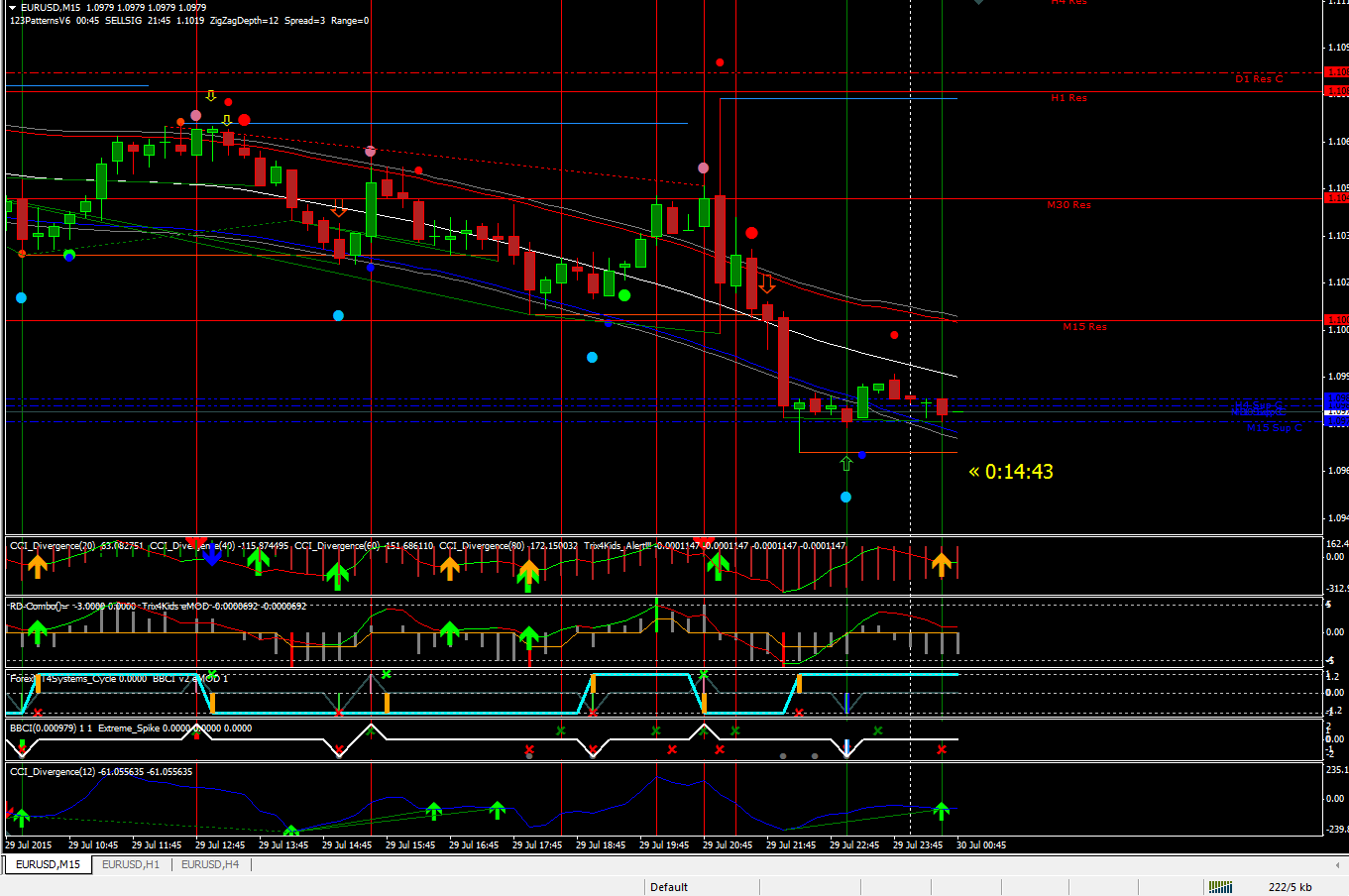Screen dimensions: 1349x896
Task: Switch to the EURUSD,M15 chart tab
Action: pyautogui.click(x=48, y=864)
